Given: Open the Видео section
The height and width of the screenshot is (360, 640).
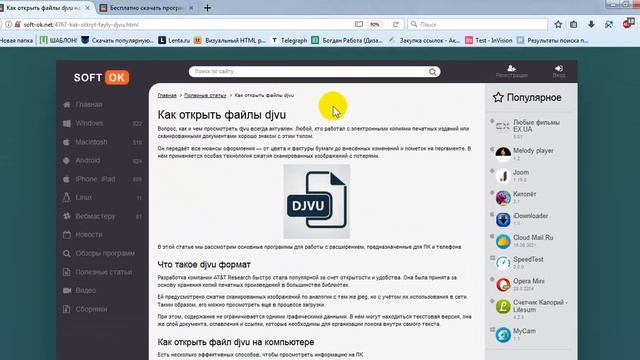Looking at the screenshot, I should [x=85, y=291].
